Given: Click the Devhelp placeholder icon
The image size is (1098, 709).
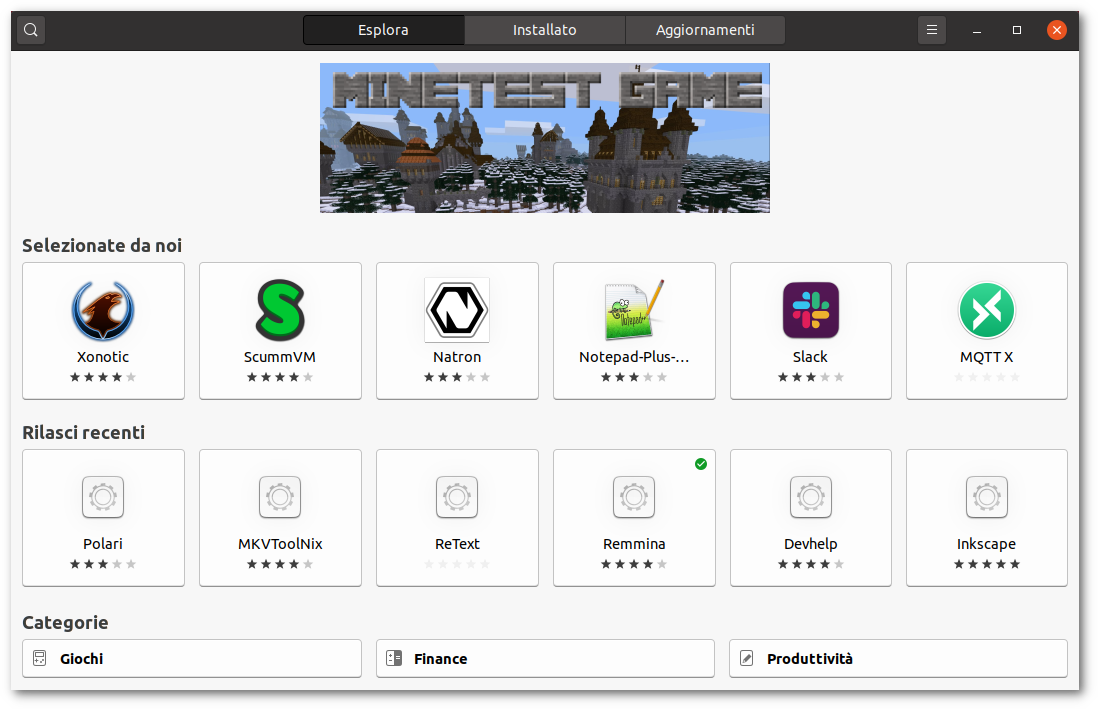Looking at the screenshot, I should [811, 497].
